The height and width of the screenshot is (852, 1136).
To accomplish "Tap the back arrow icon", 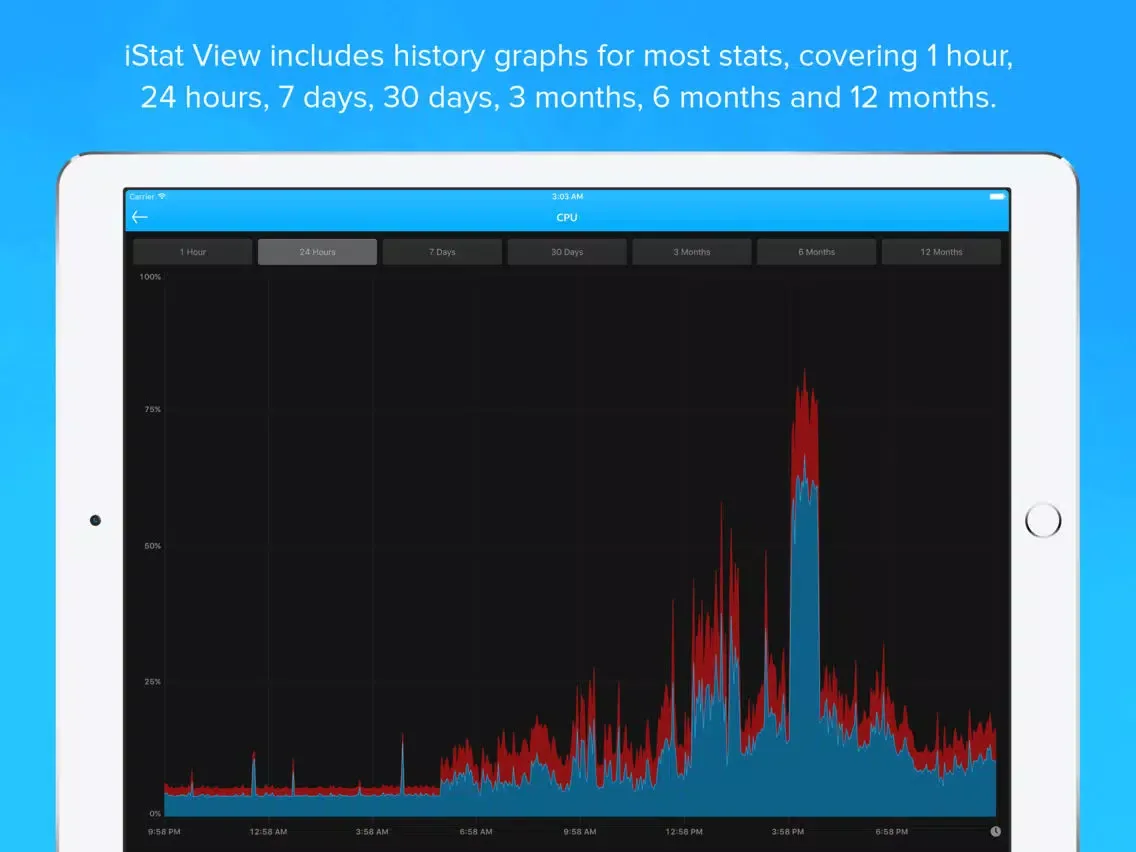I will point(140,217).
